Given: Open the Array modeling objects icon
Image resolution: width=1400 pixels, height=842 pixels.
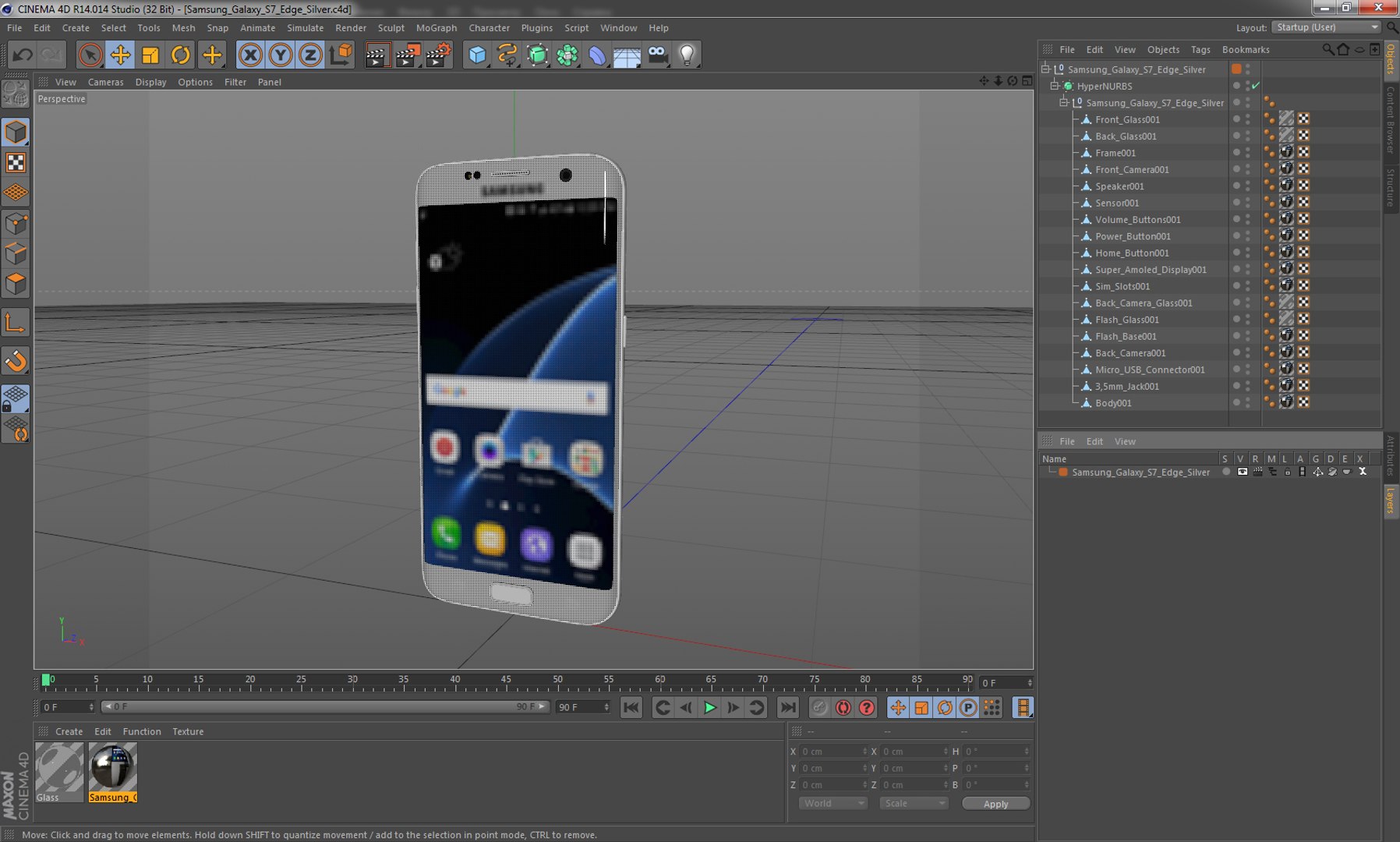Looking at the screenshot, I should coord(567,55).
